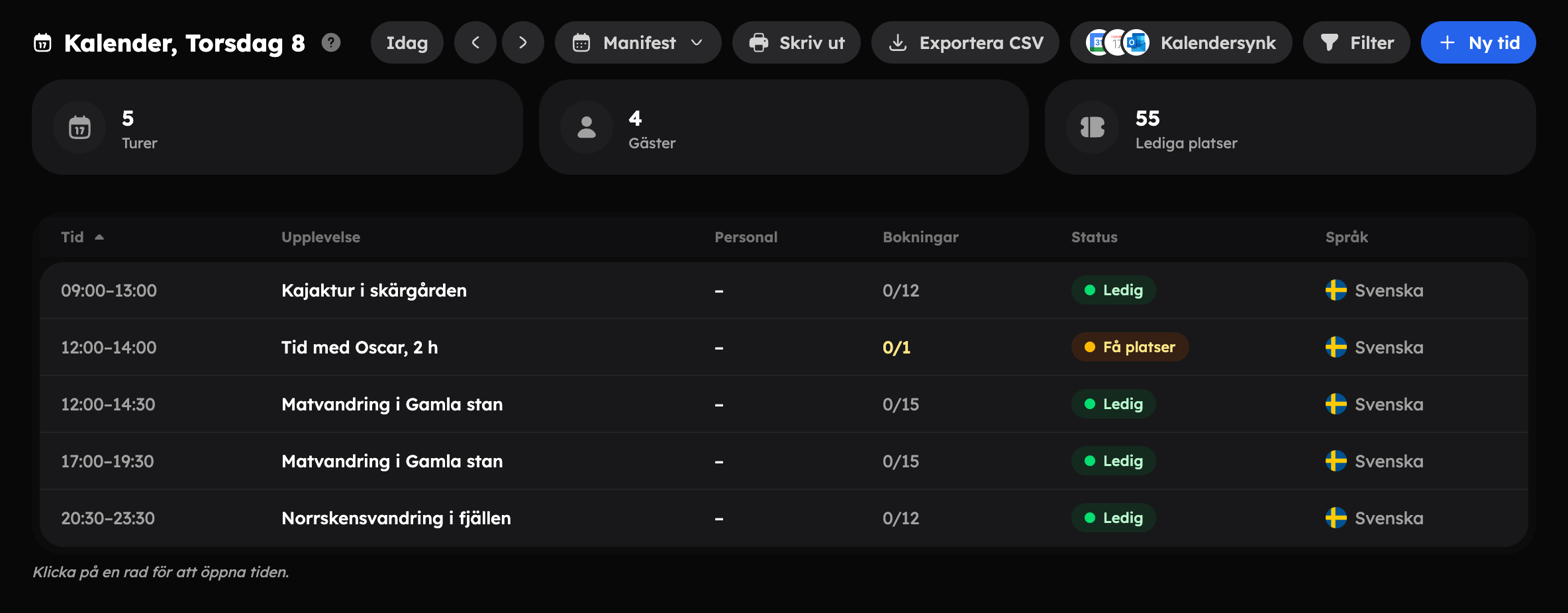This screenshot has height=613, width=1568.
Task: Click the calendar icon next to title
Action: pyautogui.click(x=42, y=42)
